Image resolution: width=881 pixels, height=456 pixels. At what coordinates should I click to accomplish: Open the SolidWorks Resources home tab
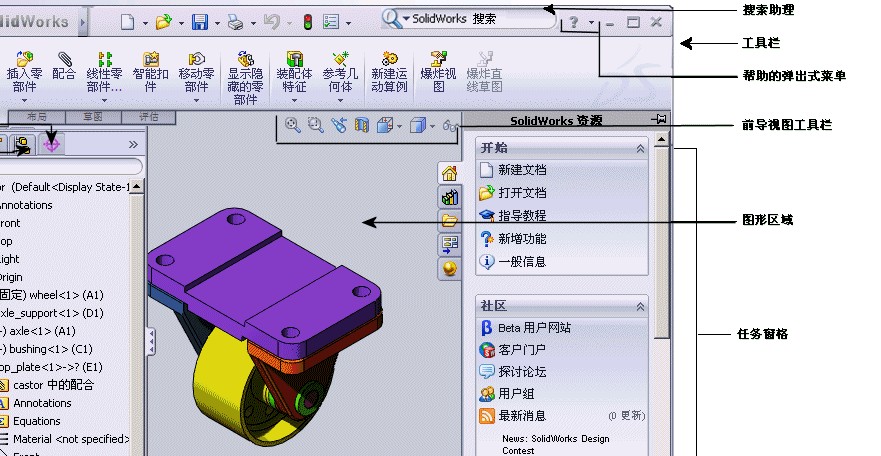click(449, 173)
